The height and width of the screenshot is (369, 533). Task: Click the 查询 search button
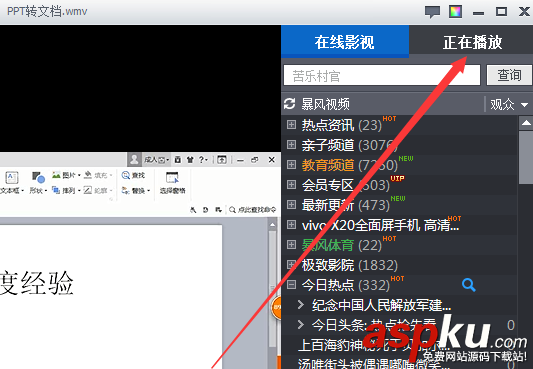point(509,75)
